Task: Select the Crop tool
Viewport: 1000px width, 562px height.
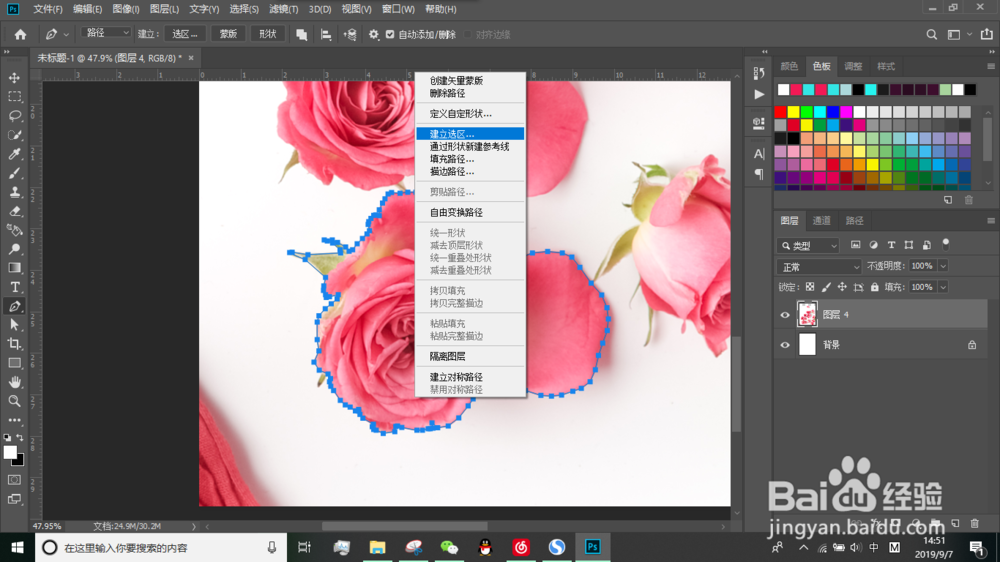Action: coord(14,344)
